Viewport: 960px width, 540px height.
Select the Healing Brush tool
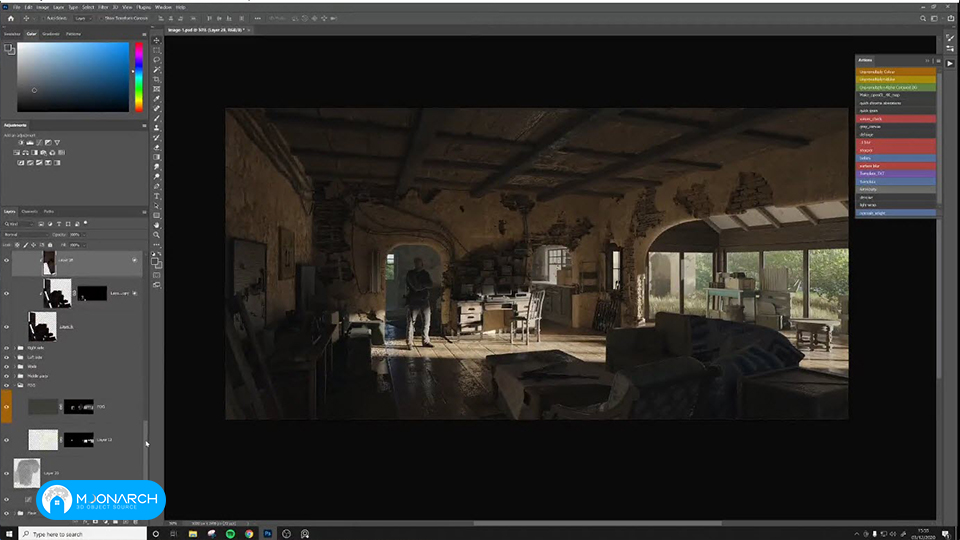click(157, 108)
